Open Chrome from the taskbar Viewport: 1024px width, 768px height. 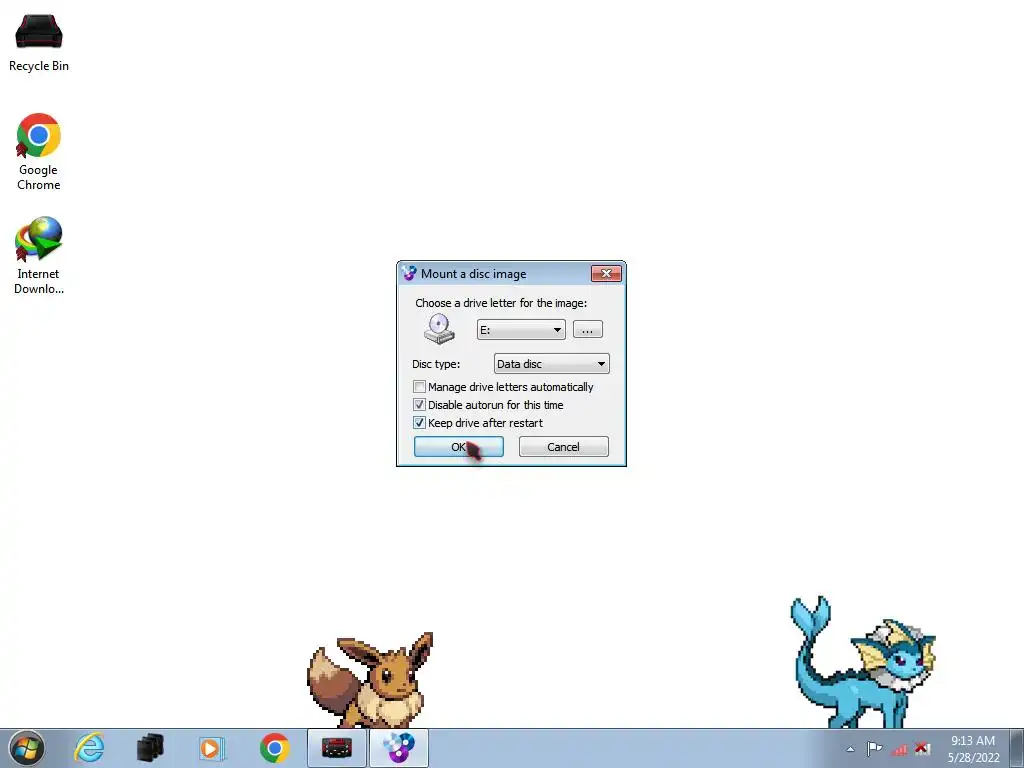(x=274, y=748)
